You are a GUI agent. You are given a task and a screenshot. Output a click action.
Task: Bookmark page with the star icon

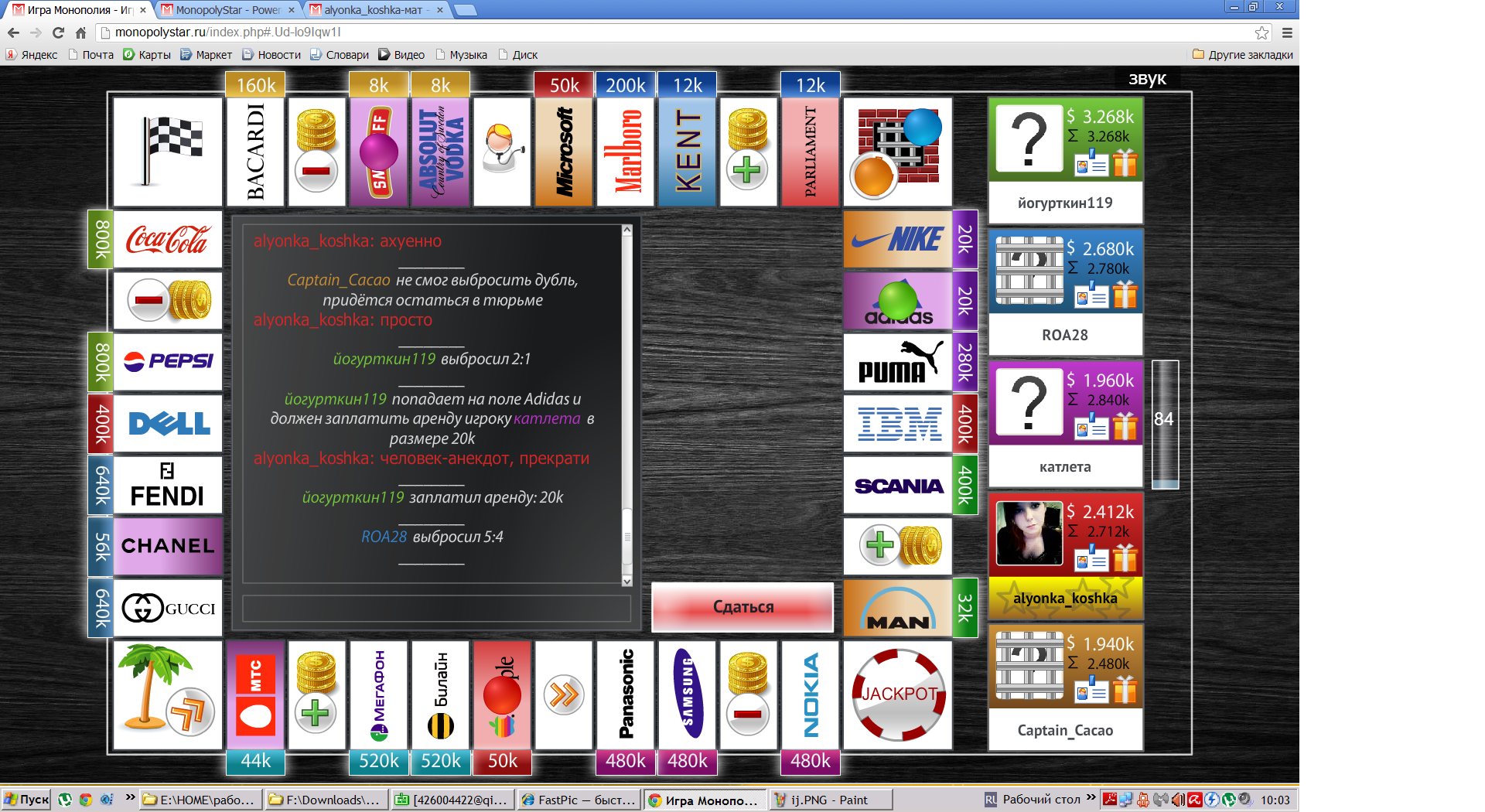pos(1261,32)
